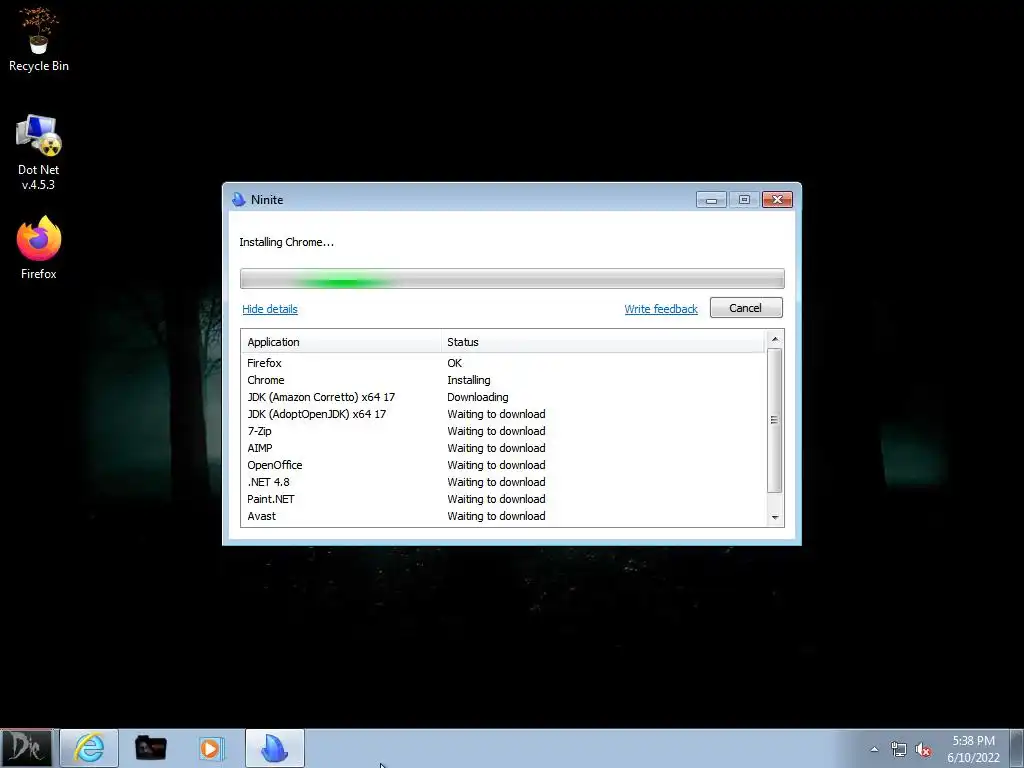This screenshot has height=768, width=1024.
Task: Close the Ninite window
Action: (777, 199)
